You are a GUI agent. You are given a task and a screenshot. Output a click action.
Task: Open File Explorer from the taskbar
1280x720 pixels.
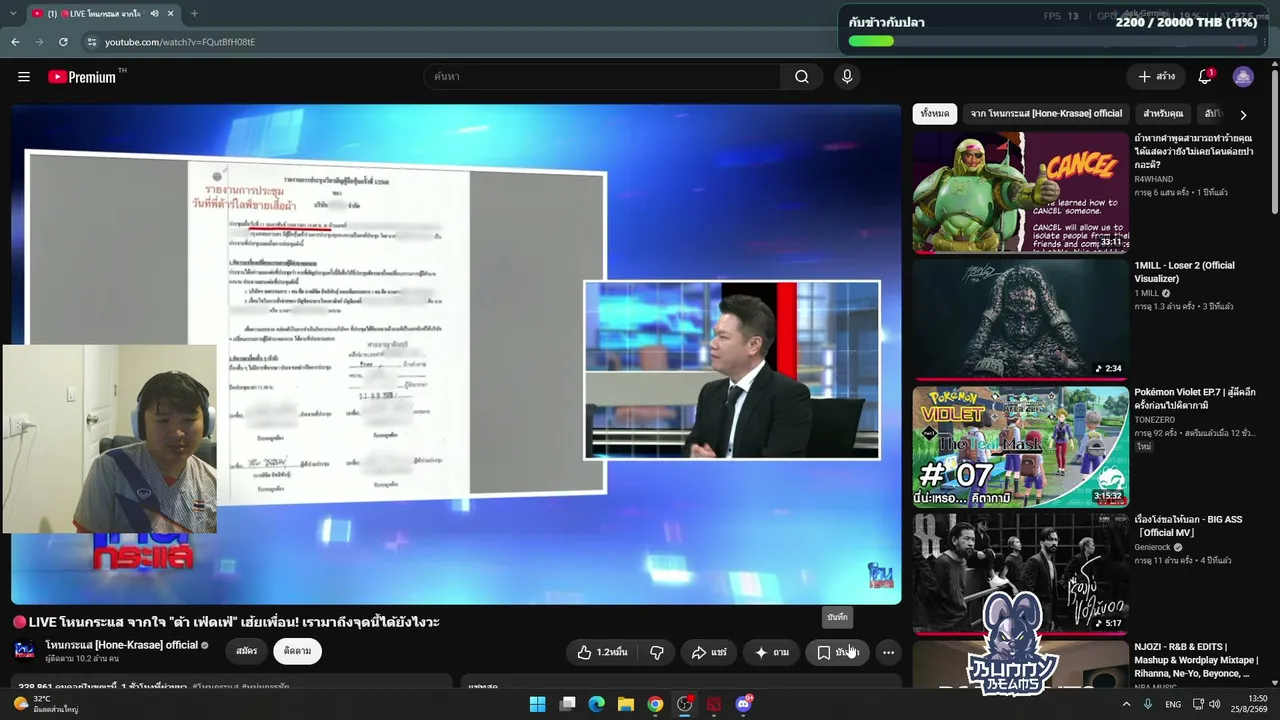coord(625,704)
